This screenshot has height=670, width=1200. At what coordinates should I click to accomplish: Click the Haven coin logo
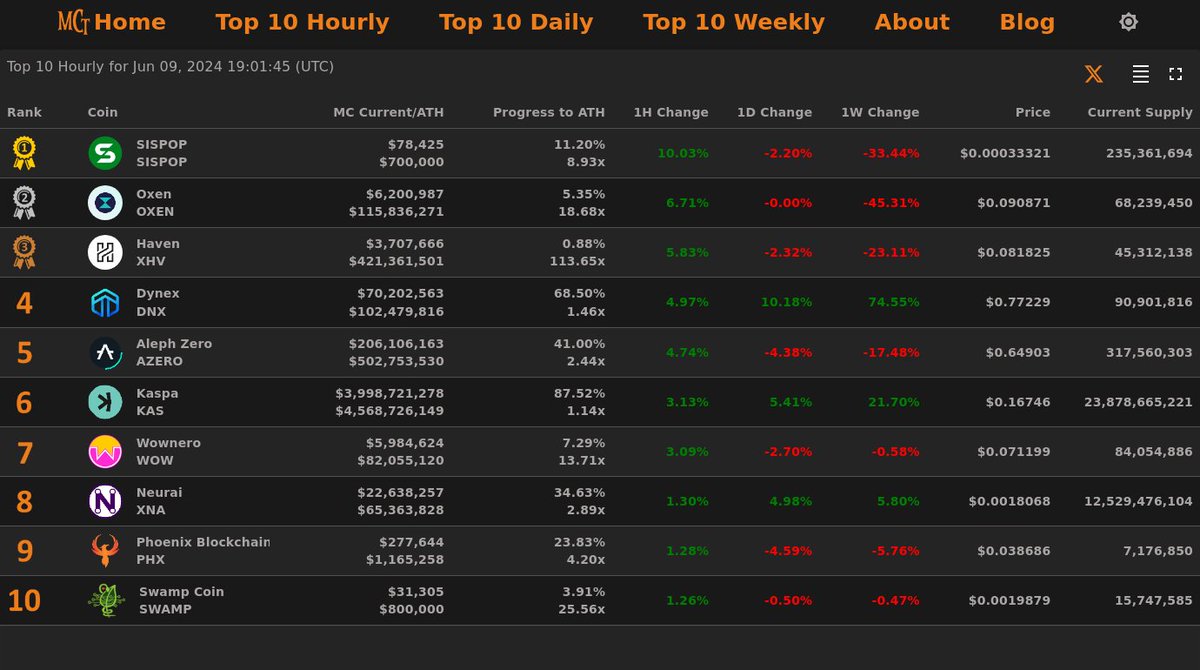pos(105,253)
